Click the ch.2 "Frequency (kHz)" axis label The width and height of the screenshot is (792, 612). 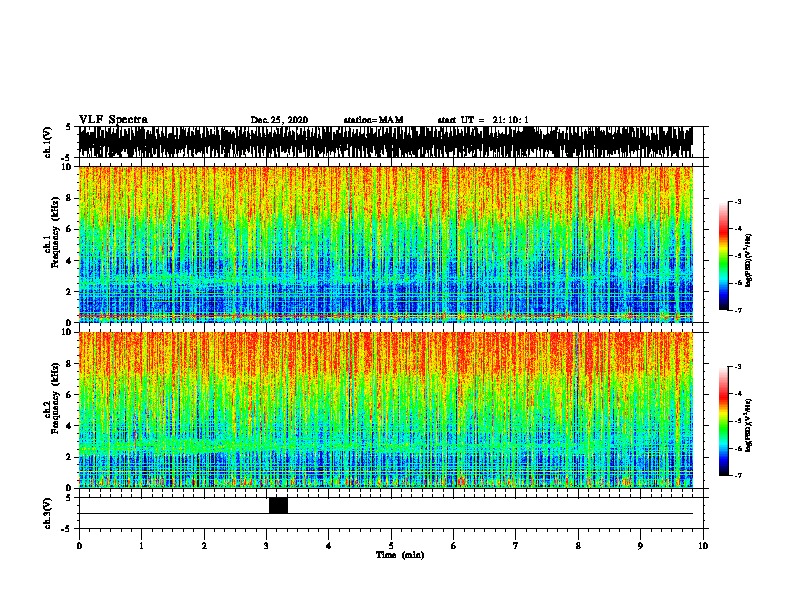point(55,398)
